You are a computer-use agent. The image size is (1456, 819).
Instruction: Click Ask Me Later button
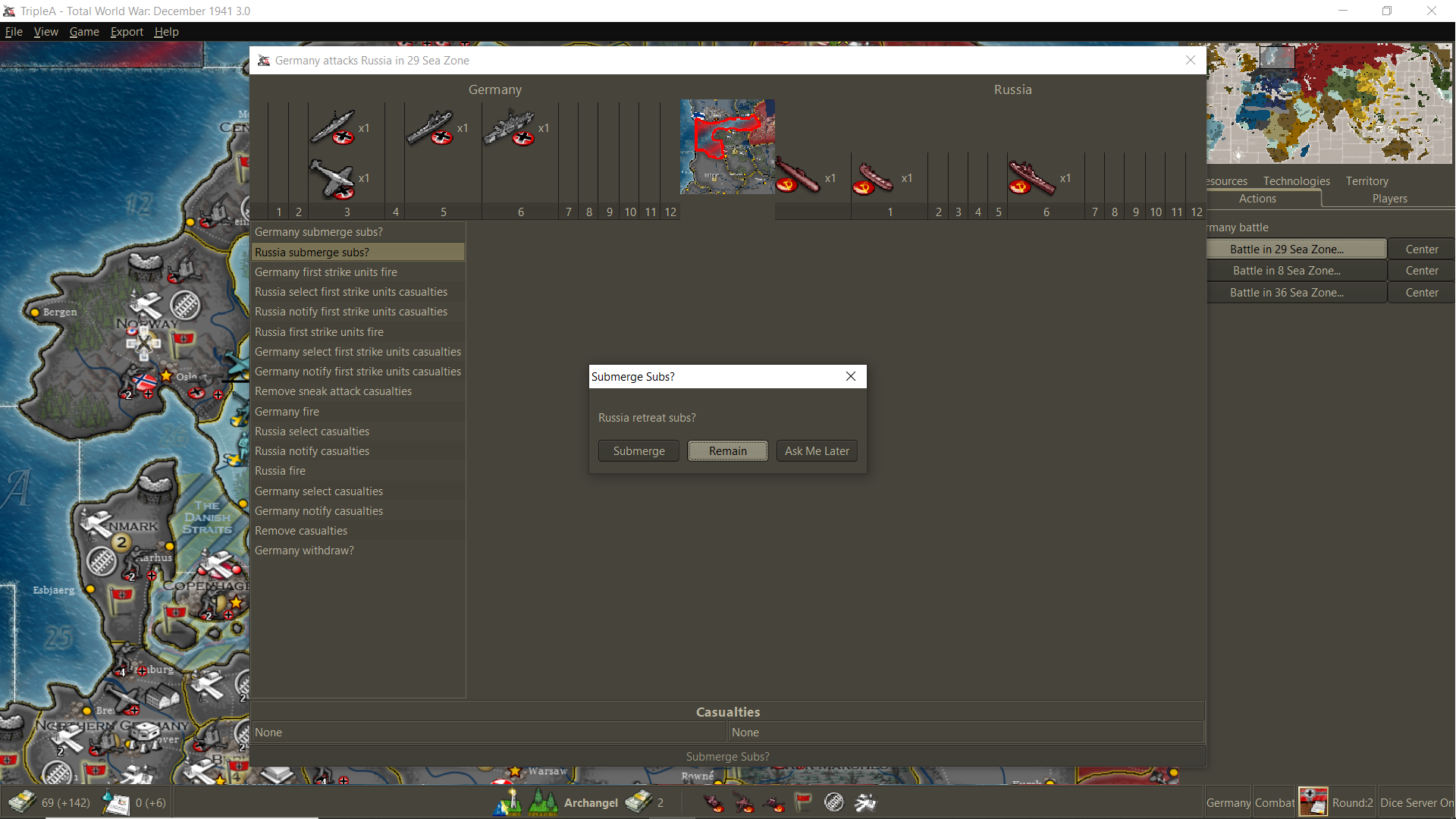(x=817, y=451)
